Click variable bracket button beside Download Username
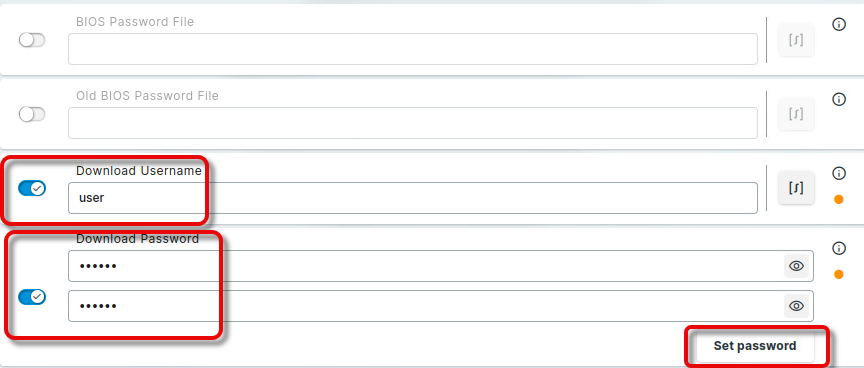 point(796,188)
